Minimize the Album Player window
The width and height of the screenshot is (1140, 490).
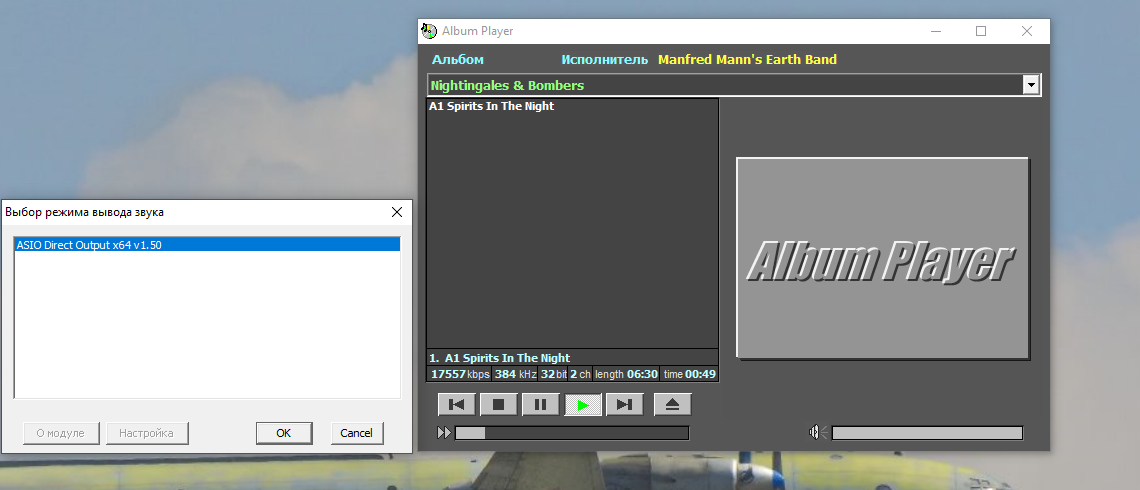pos(936,31)
